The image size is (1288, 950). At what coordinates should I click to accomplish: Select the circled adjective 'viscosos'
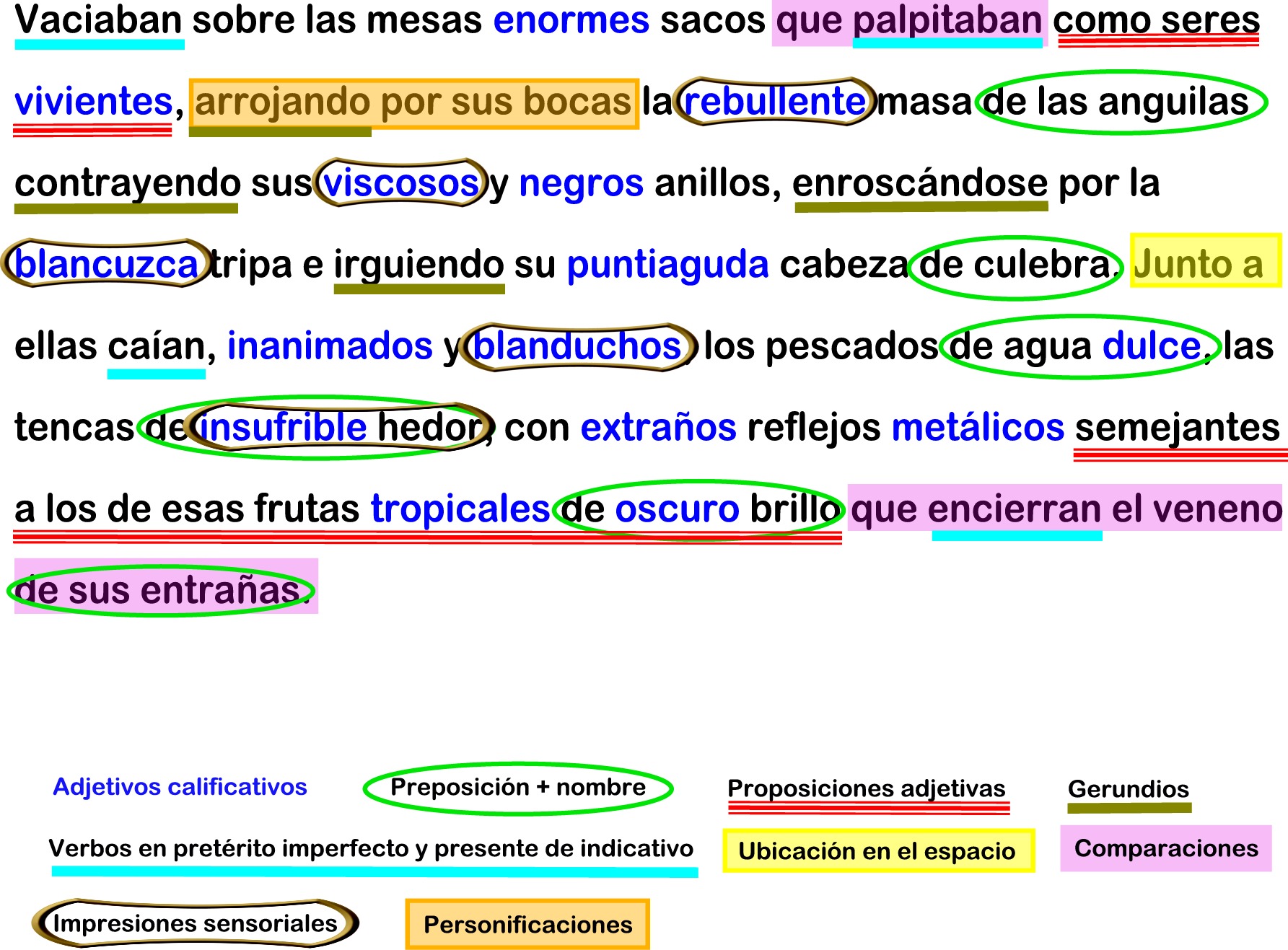pos(400,183)
